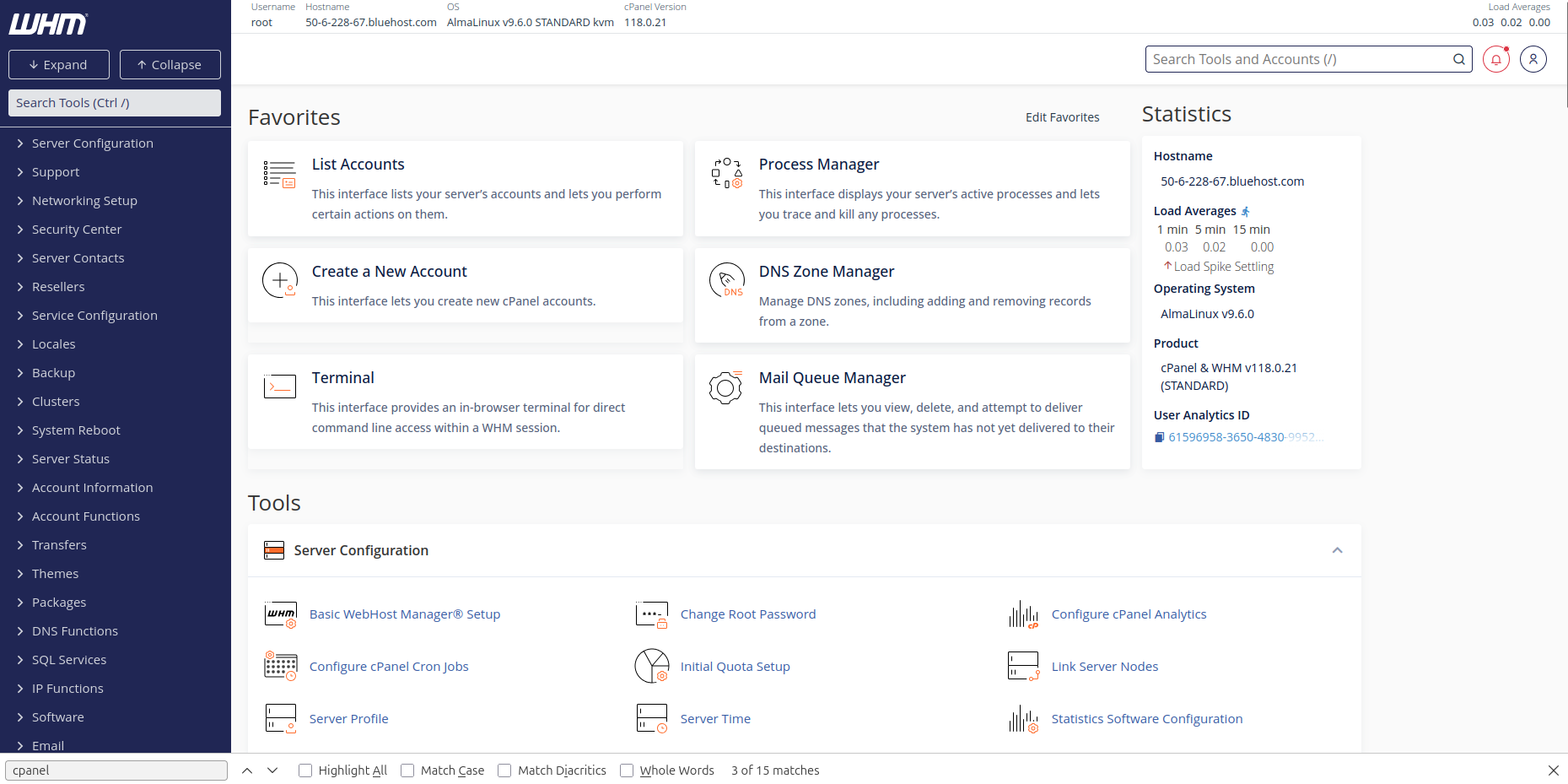
Task: Click the Create a New Account plus icon
Action: tap(279, 280)
